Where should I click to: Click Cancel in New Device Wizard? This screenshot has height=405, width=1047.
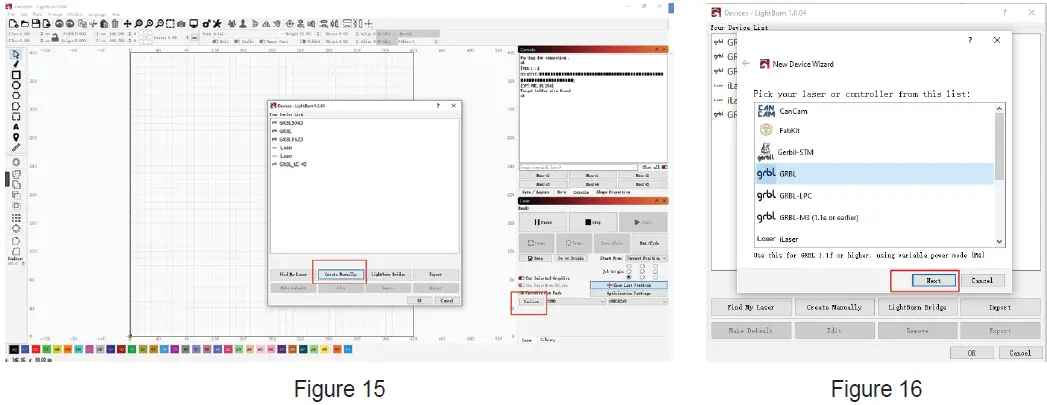[x=982, y=281]
